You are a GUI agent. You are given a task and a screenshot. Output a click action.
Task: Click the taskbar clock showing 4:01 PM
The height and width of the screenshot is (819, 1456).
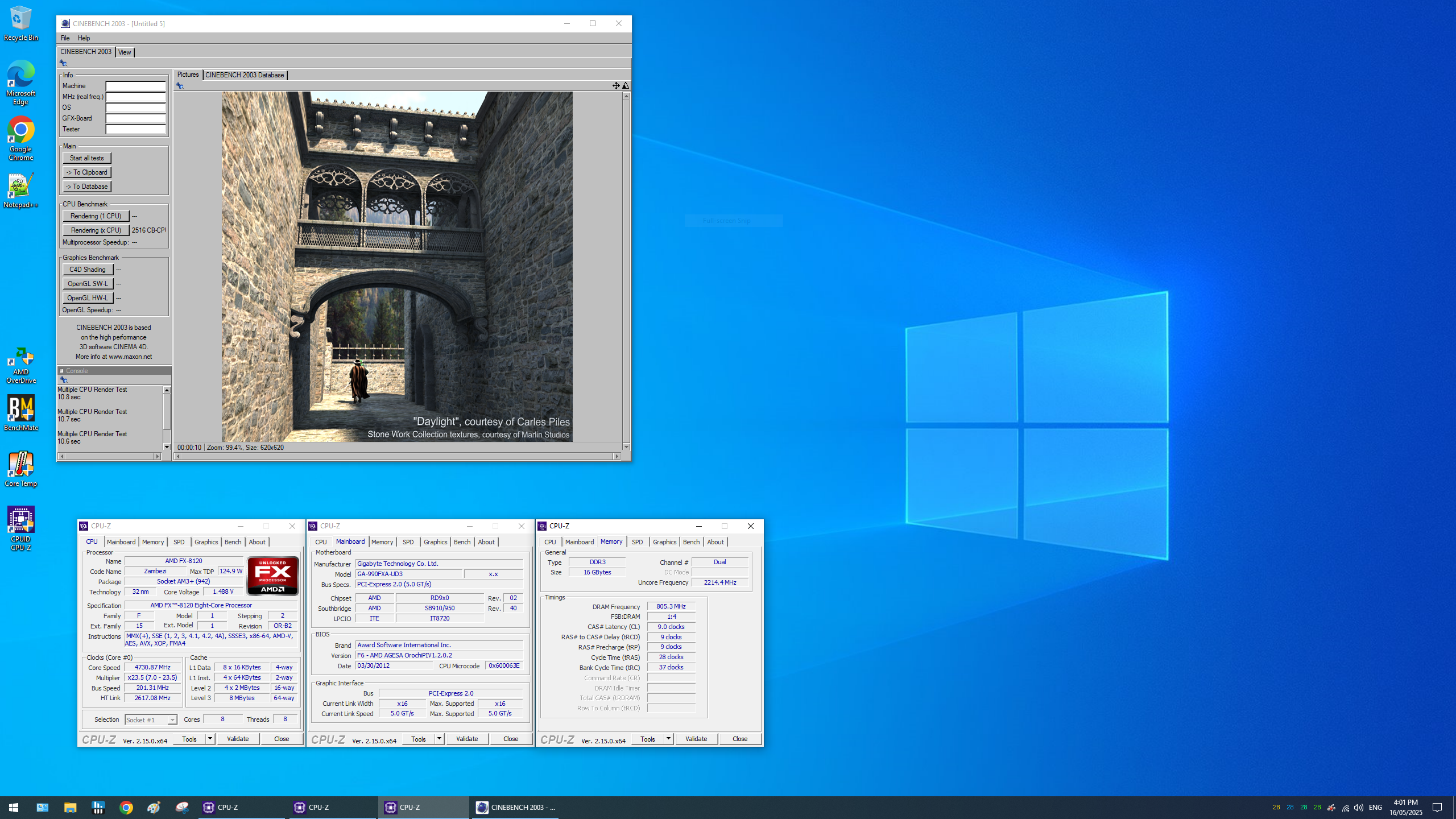(1406, 807)
